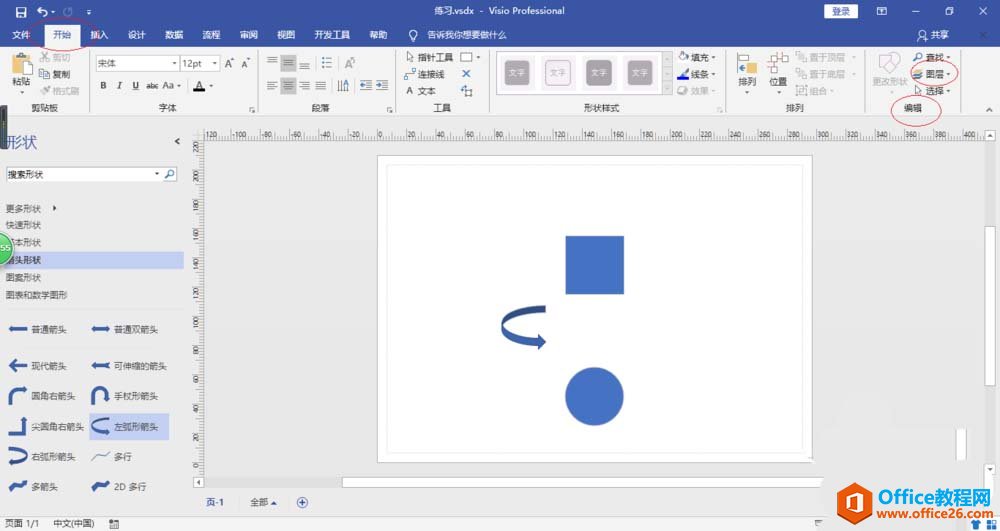Screen dimensions: 1000x531
Task: Click the Share (共享) button
Action: (x=932, y=34)
